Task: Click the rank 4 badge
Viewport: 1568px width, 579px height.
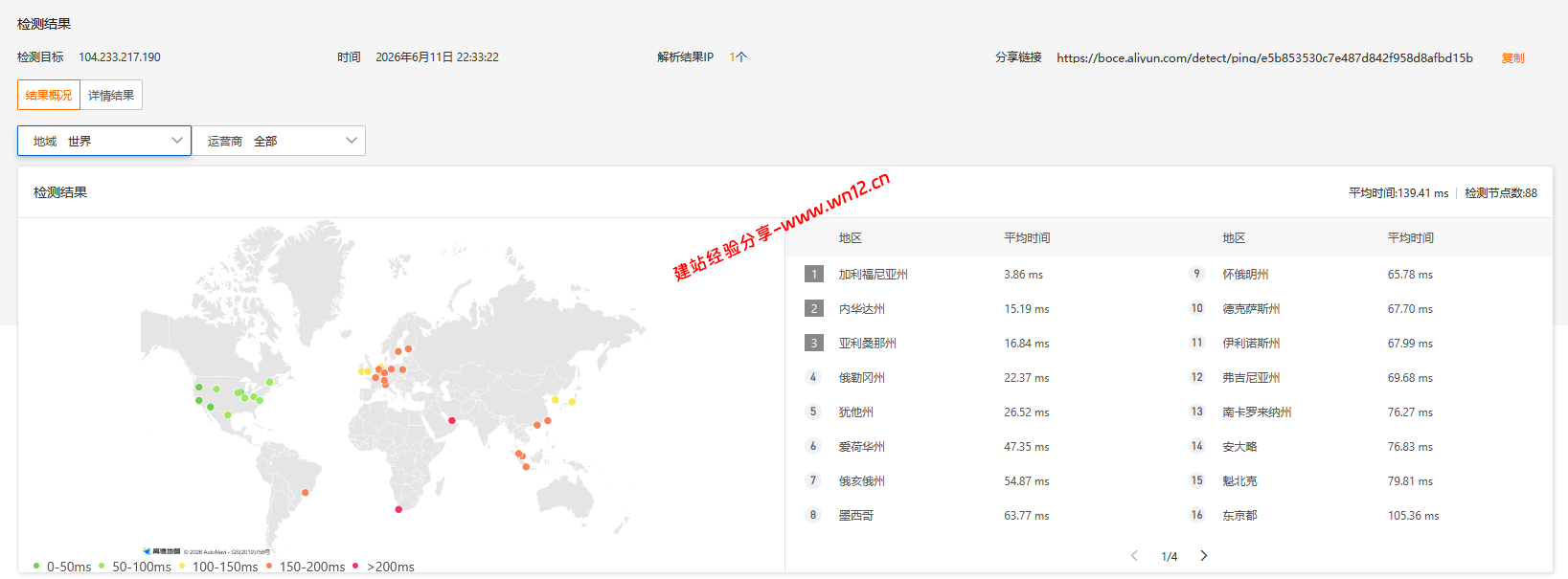Action: 813,377
